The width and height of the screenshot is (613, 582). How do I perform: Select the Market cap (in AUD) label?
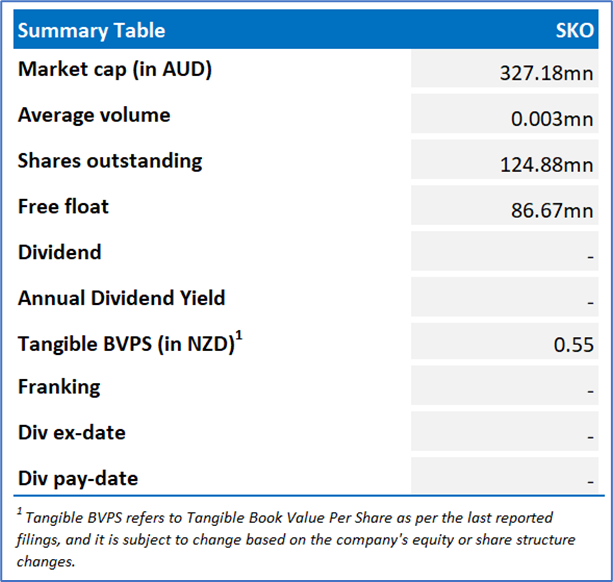tap(115, 69)
